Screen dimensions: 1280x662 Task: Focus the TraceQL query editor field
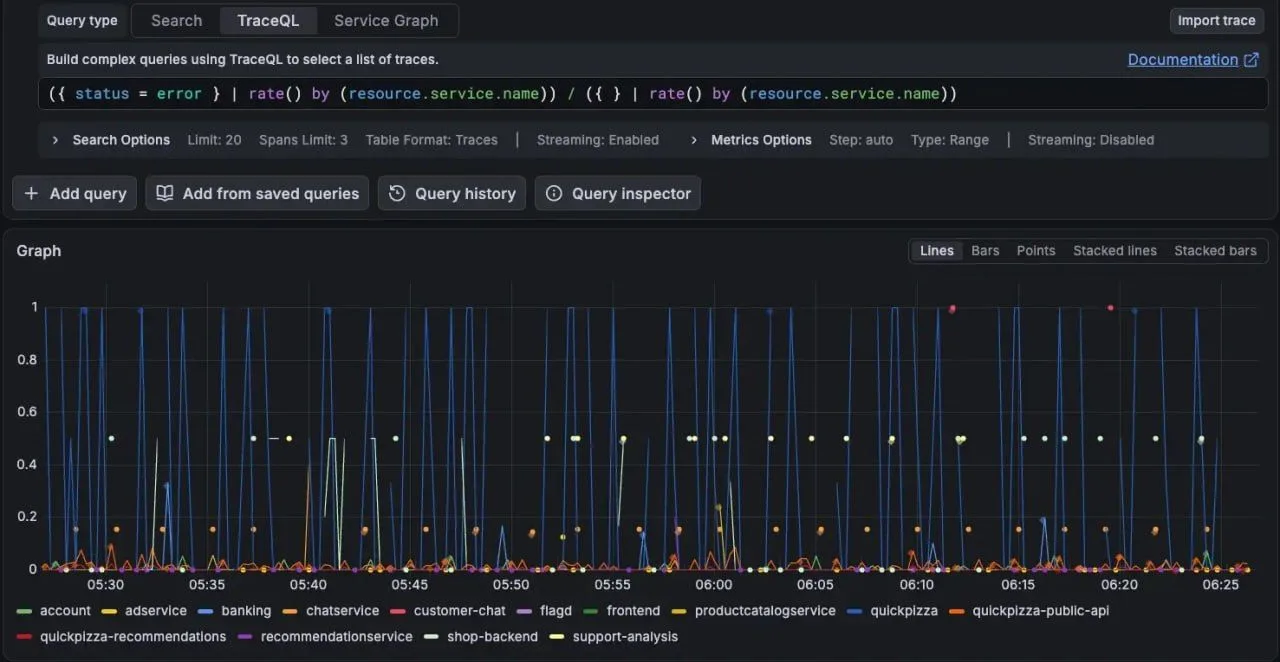653,94
